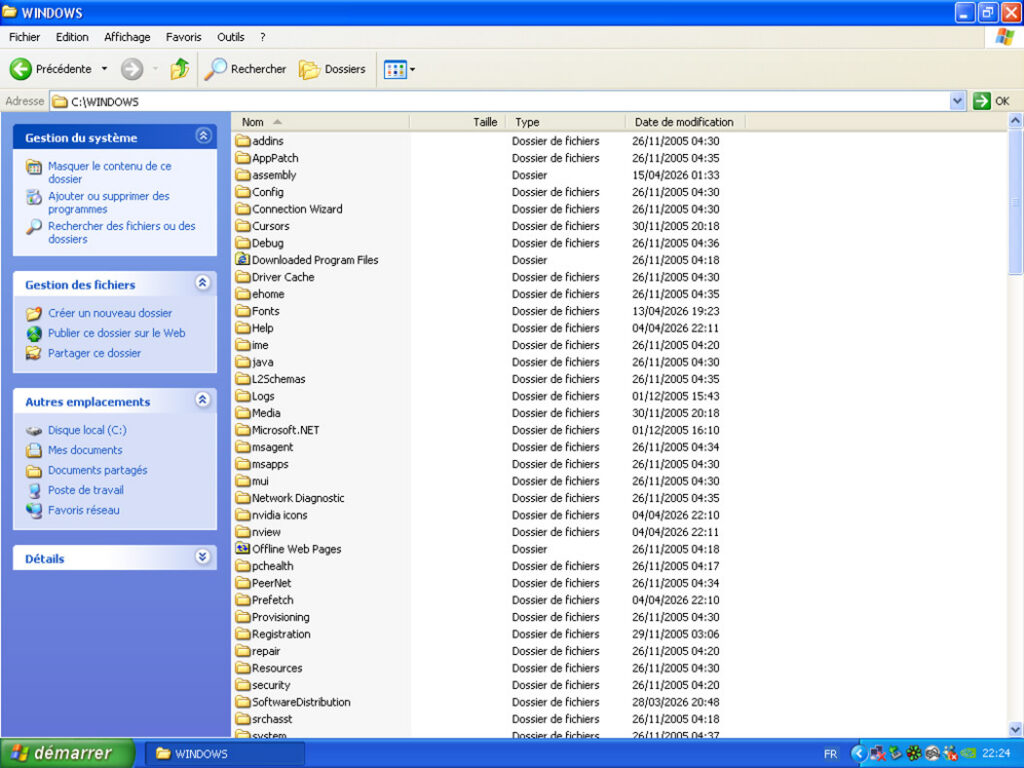The image size is (1024, 768).
Task: Collapse the Autres emplacements panel
Action: pos(203,400)
